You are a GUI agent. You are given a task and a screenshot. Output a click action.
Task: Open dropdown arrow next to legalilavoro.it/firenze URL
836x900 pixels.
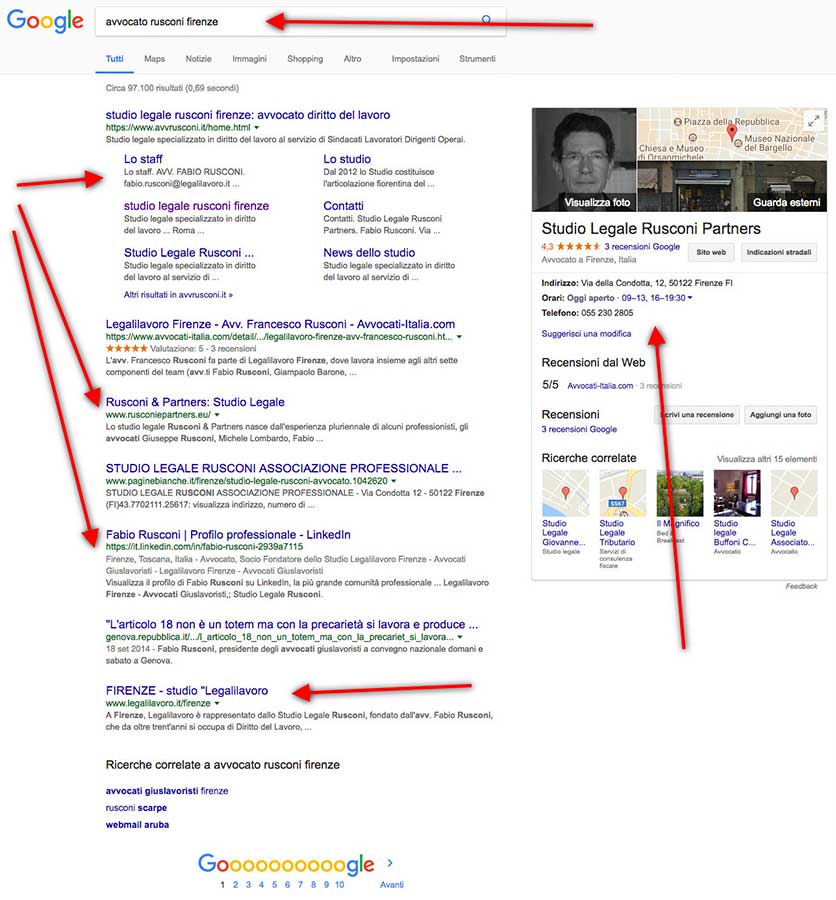pyautogui.click(x=217, y=703)
